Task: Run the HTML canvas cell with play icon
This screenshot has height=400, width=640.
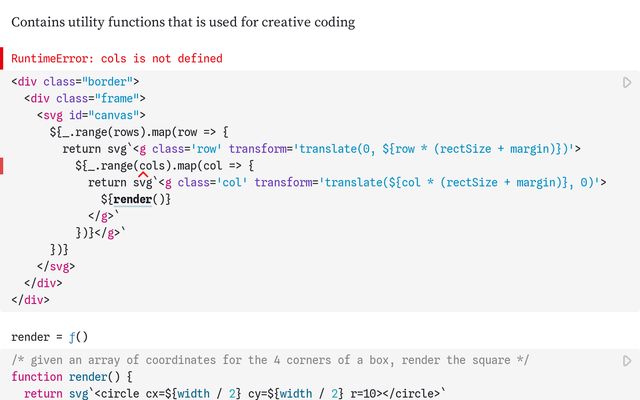Action: (x=627, y=82)
